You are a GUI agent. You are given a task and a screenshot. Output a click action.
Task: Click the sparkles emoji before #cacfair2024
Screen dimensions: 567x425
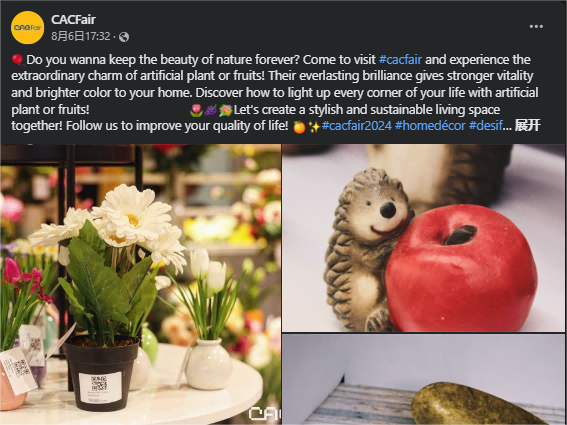pyautogui.click(x=314, y=127)
